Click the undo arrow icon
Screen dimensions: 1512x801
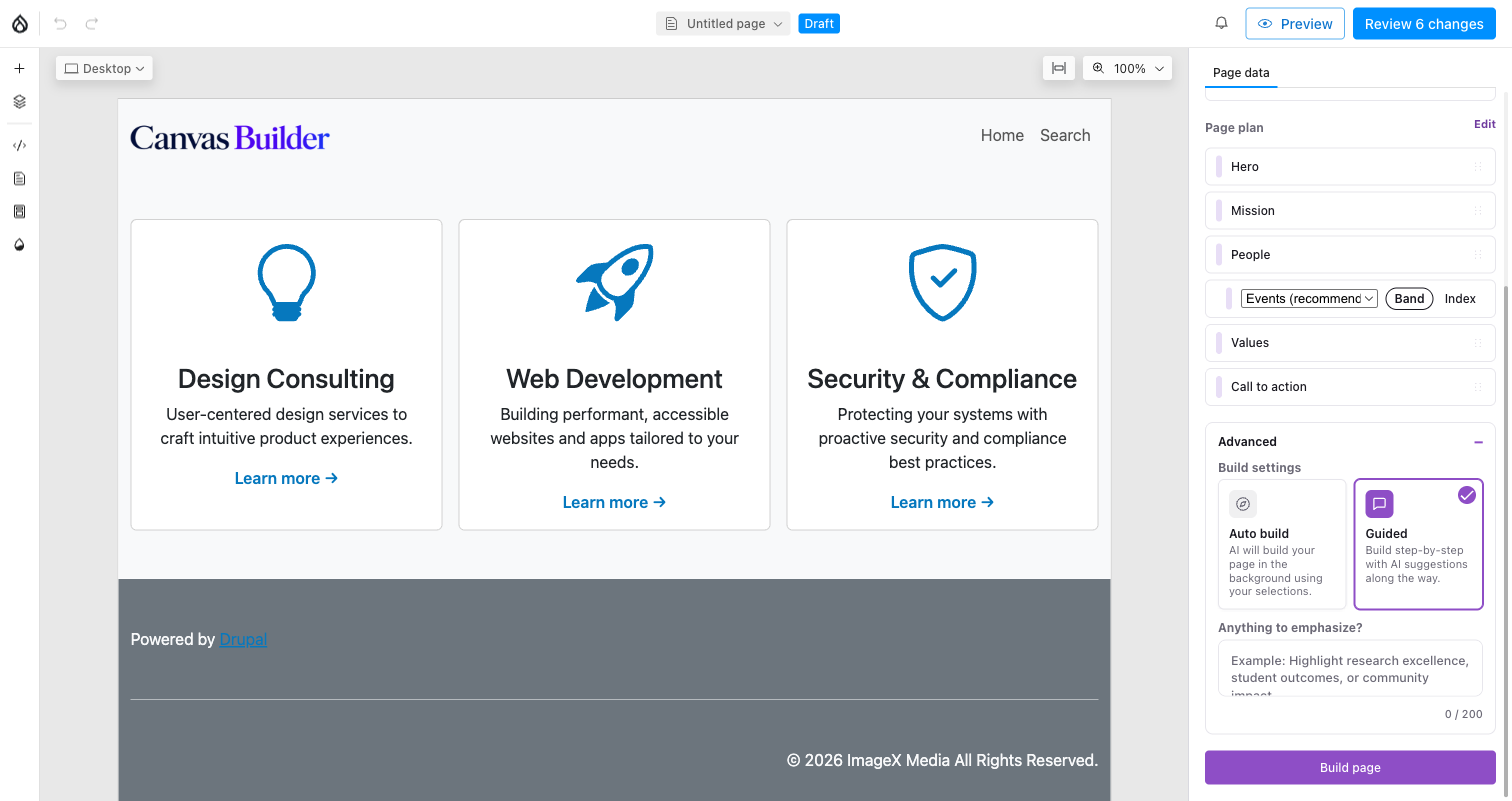[60, 23]
